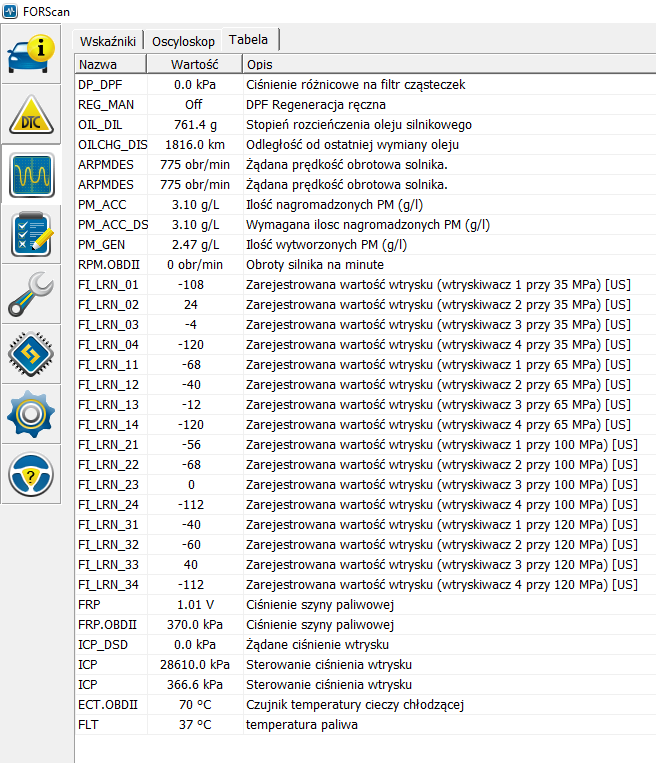Switch to the Oscyloskop tab
The image size is (656, 763).
[183, 41]
